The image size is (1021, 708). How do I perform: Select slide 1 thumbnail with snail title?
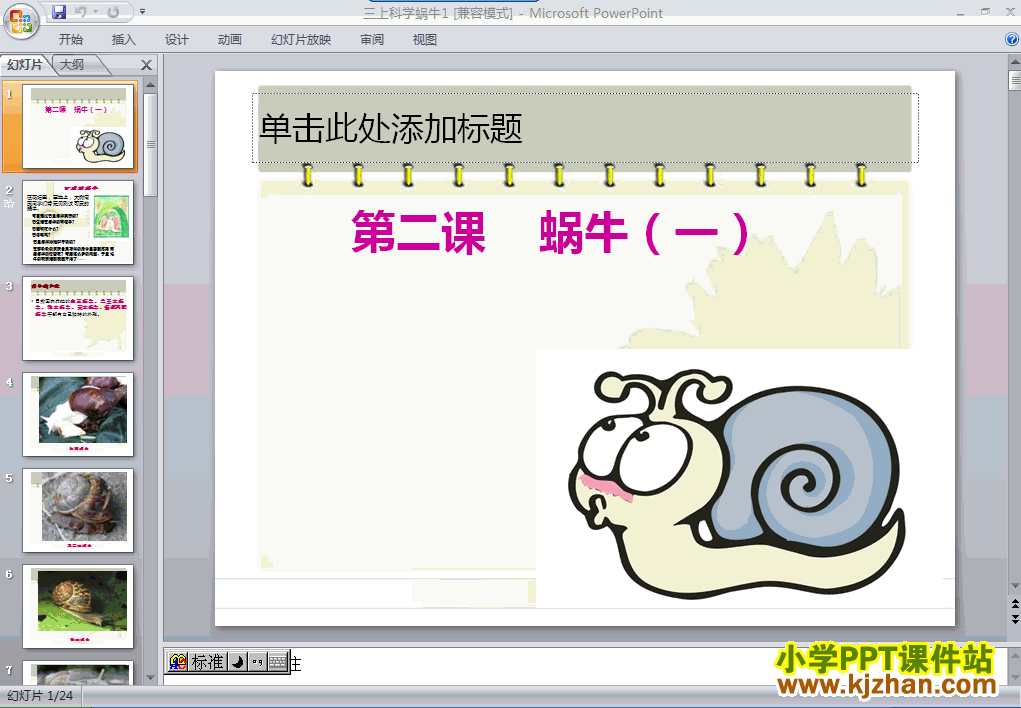78,126
